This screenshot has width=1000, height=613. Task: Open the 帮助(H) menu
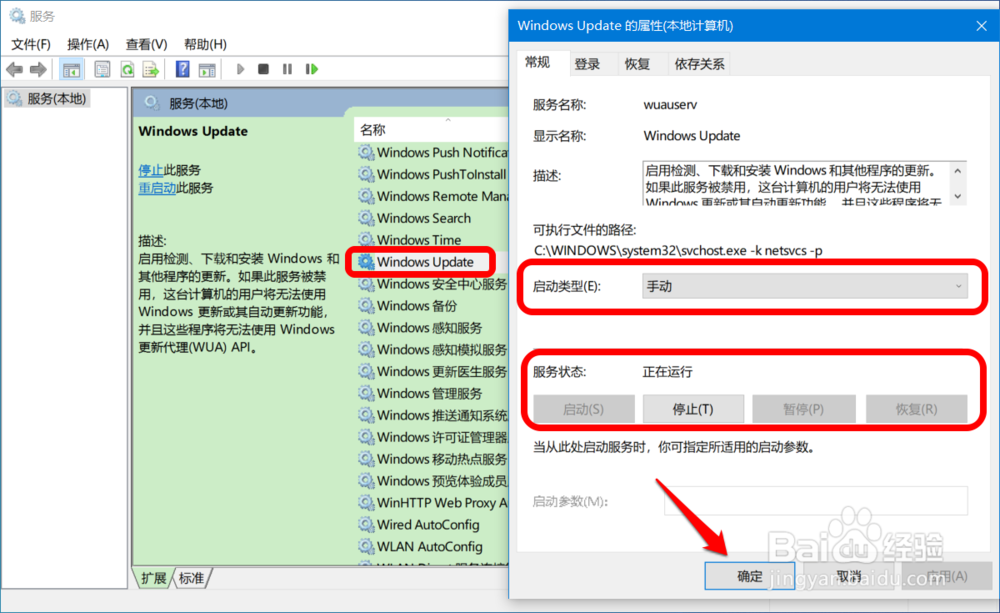coord(205,44)
